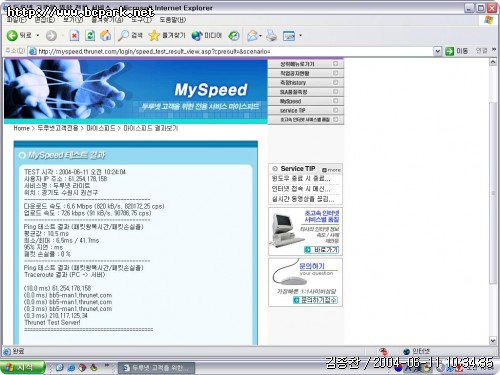Open the 파일(F) menu
Screen dimensions: 500x375
point(17,20)
